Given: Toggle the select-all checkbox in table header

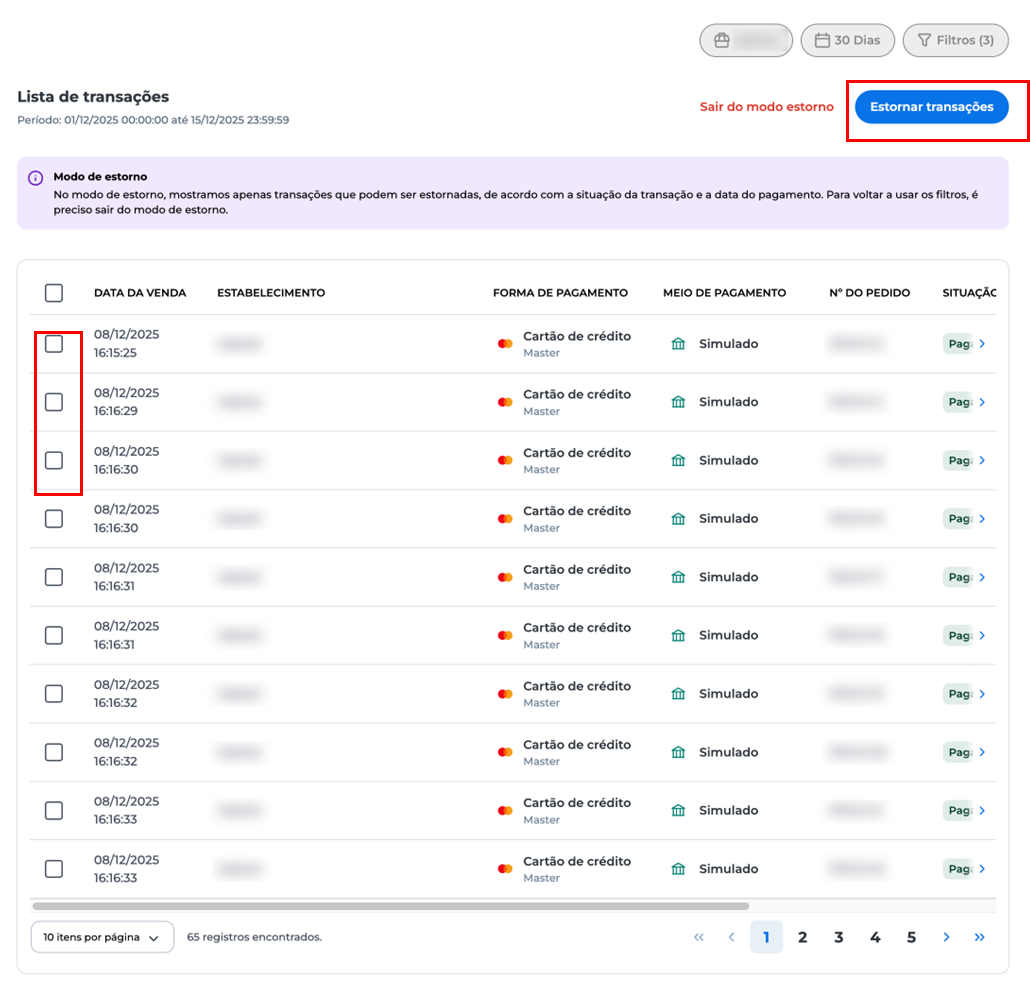Looking at the screenshot, I should (54, 293).
